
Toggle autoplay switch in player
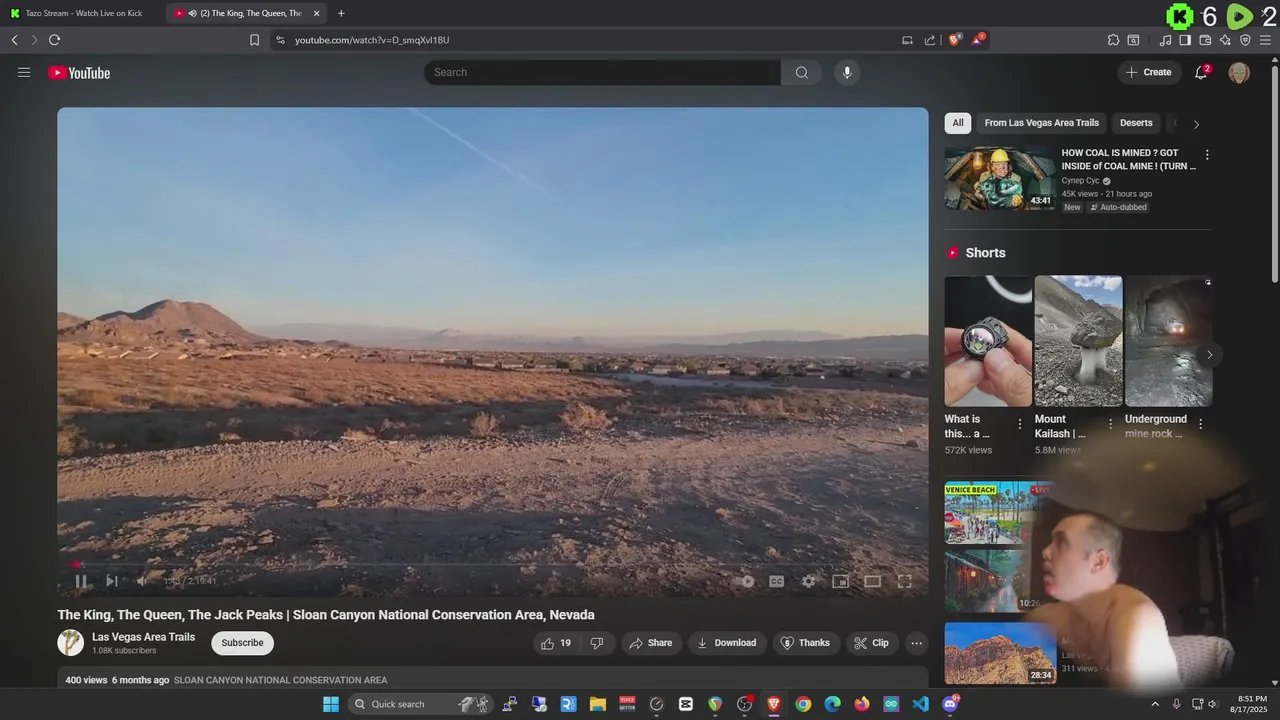(x=746, y=581)
